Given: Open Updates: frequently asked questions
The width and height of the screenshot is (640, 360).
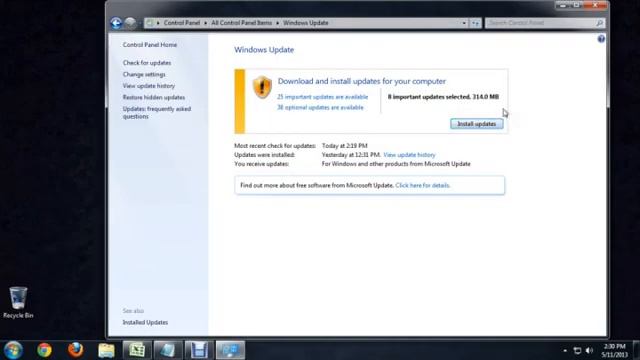Looking at the screenshot, I should (157, 113).
